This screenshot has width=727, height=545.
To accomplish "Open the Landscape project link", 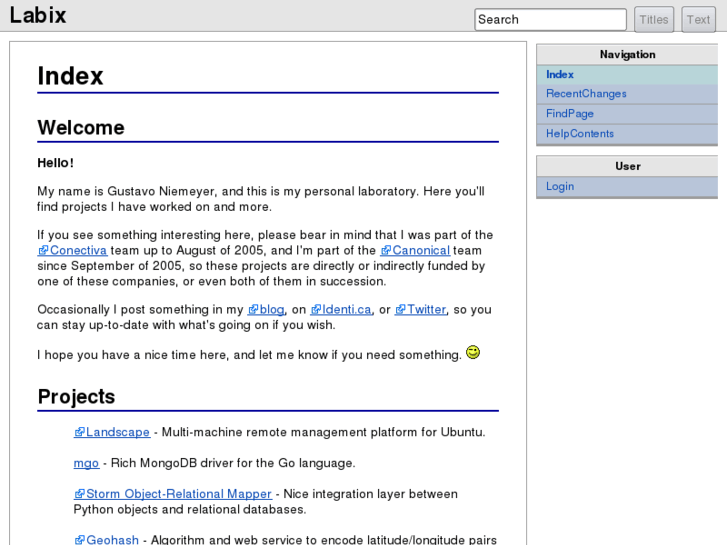I will 118,433.
